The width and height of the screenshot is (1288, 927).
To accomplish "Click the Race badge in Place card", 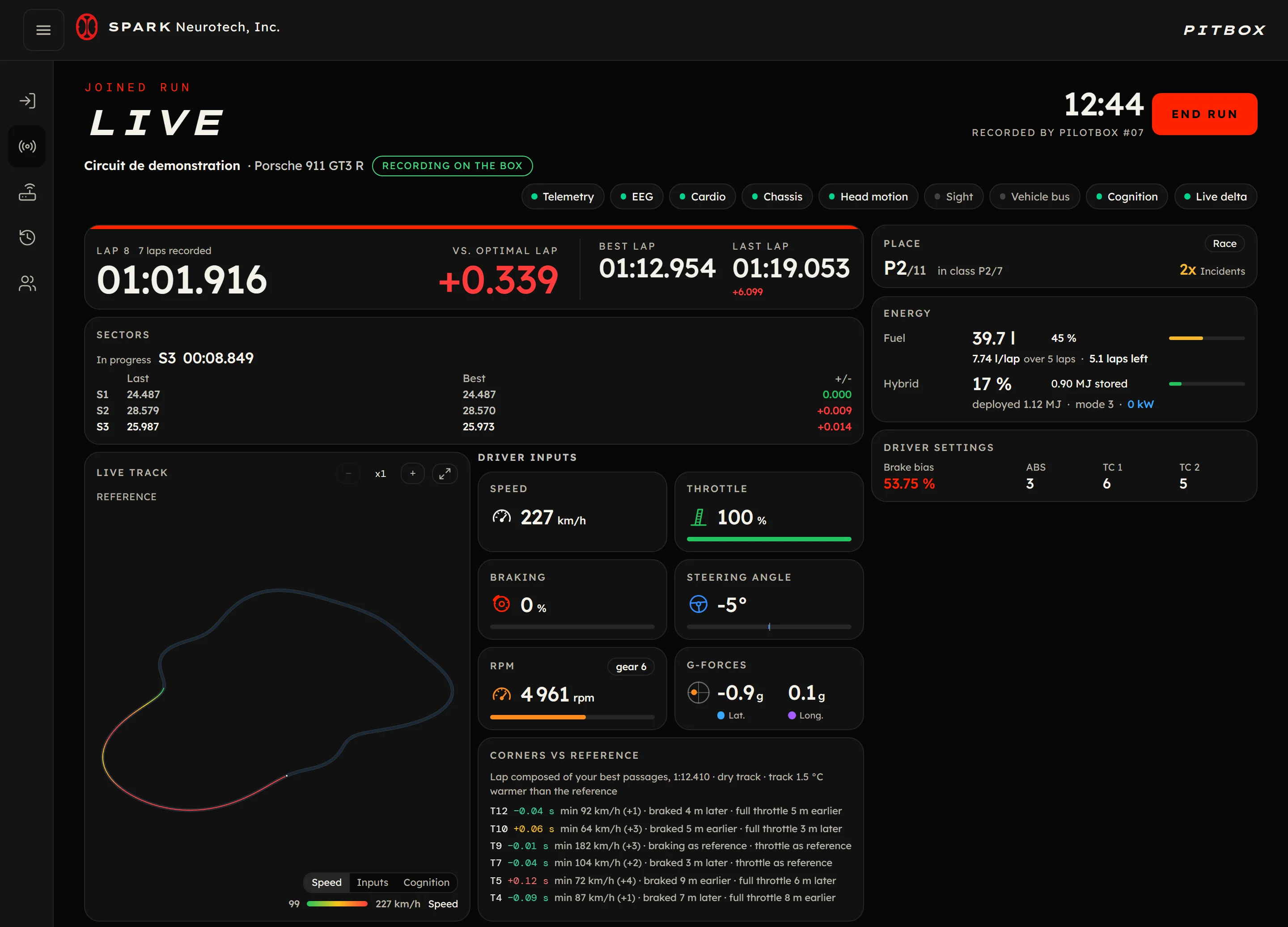I will (x=1224, y=244).
